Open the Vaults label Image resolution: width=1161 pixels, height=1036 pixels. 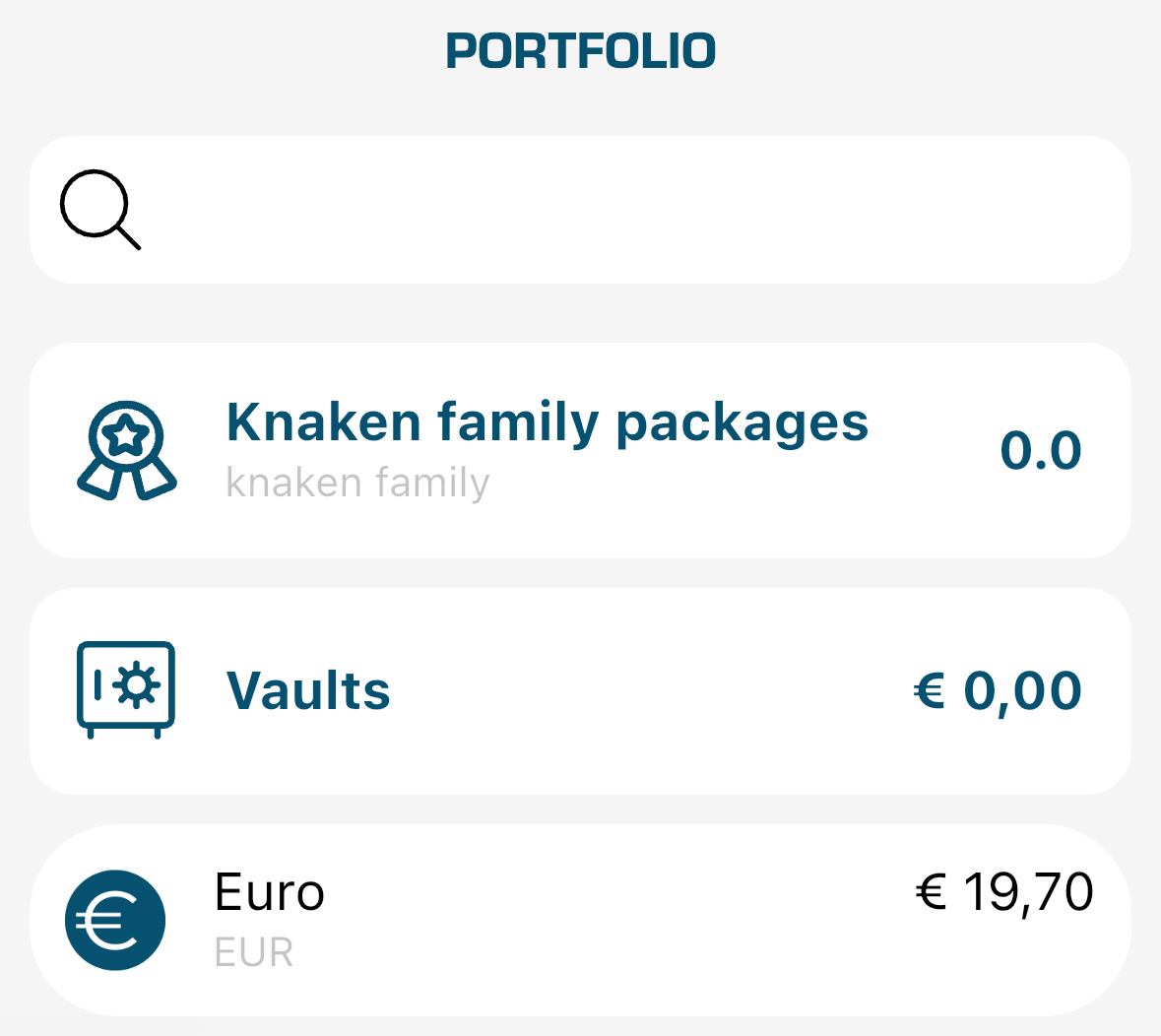[308, 690]
